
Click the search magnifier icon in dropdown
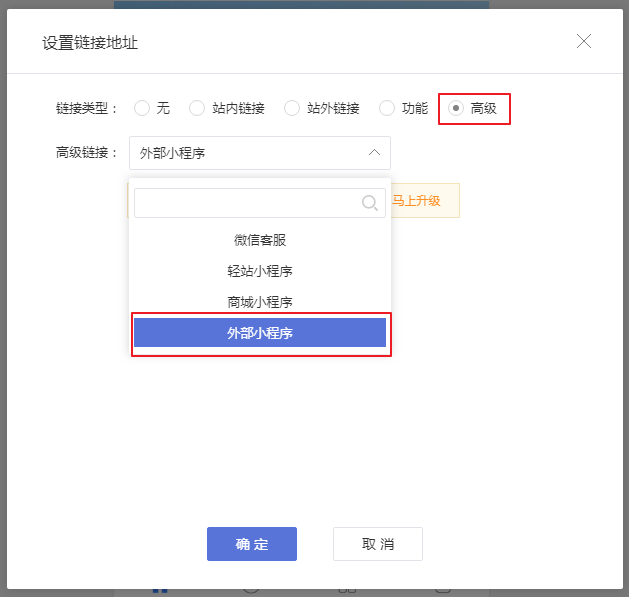[370, 203]
